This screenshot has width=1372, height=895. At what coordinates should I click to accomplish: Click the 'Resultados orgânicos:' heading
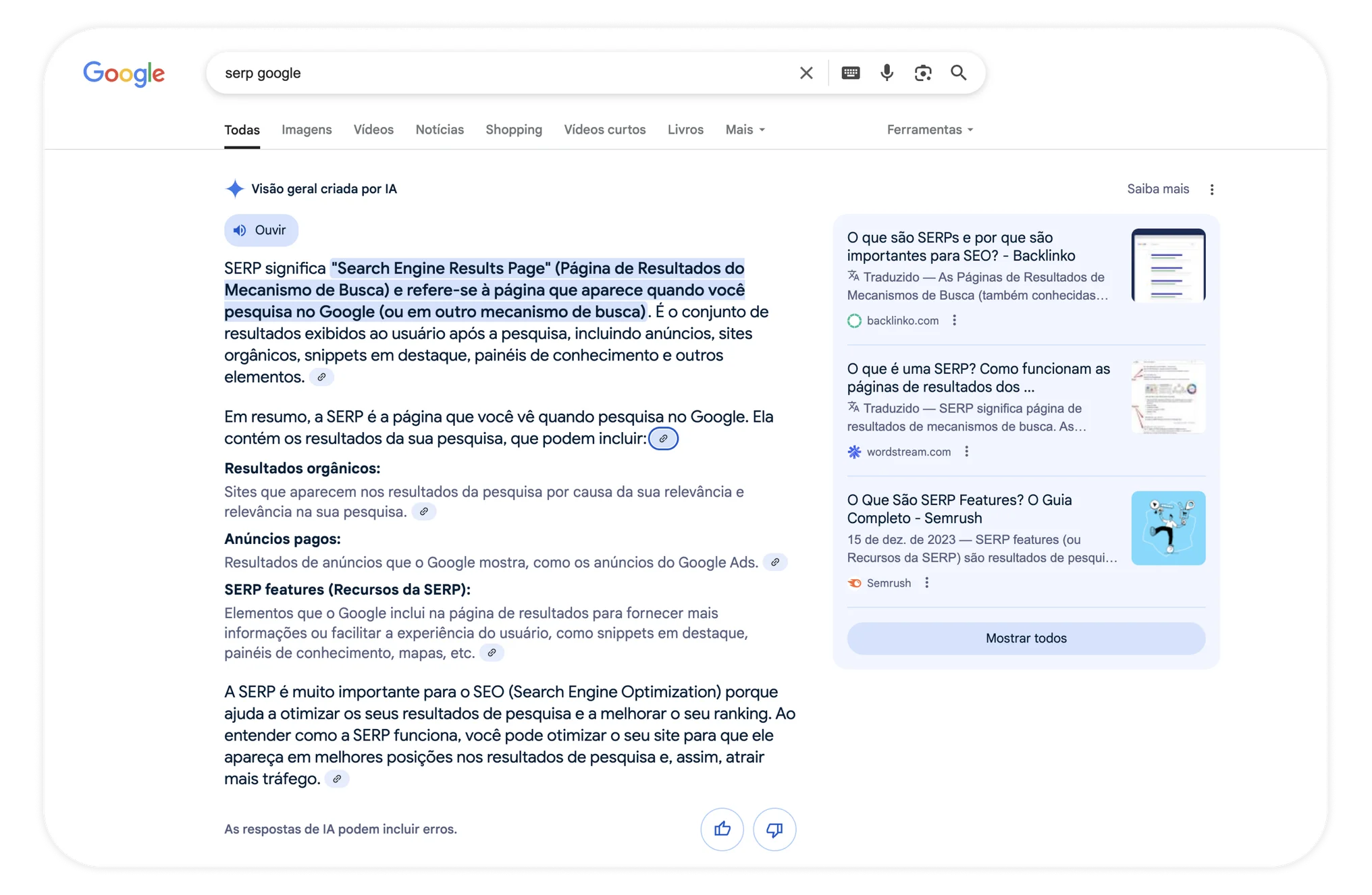point(302,468)
